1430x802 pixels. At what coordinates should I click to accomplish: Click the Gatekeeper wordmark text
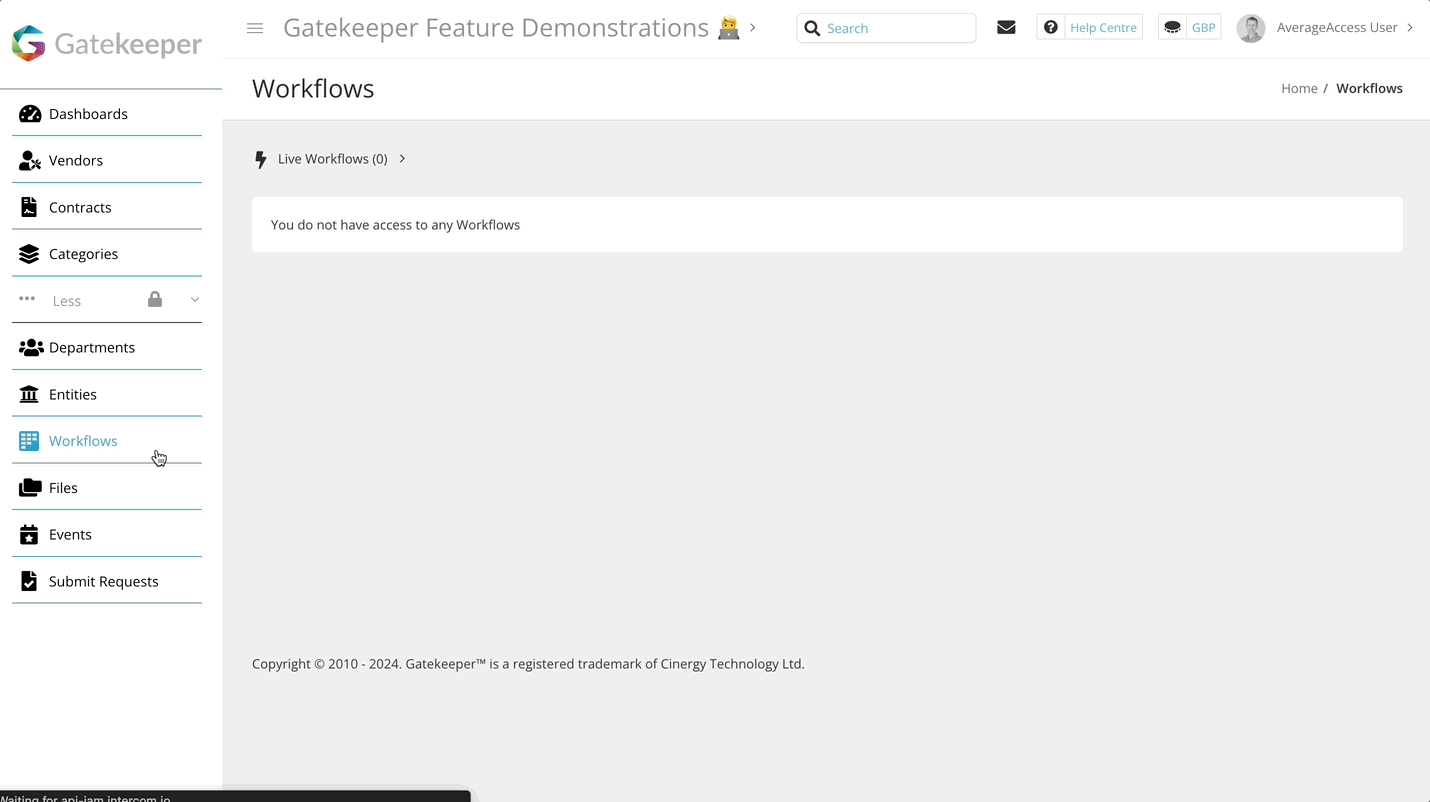pyautogui.click(x=128, y=44)
